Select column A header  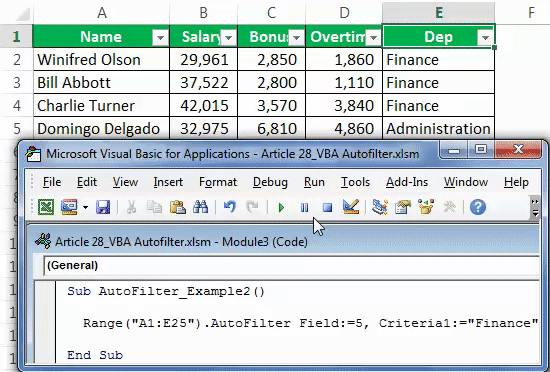coord(101,12)
